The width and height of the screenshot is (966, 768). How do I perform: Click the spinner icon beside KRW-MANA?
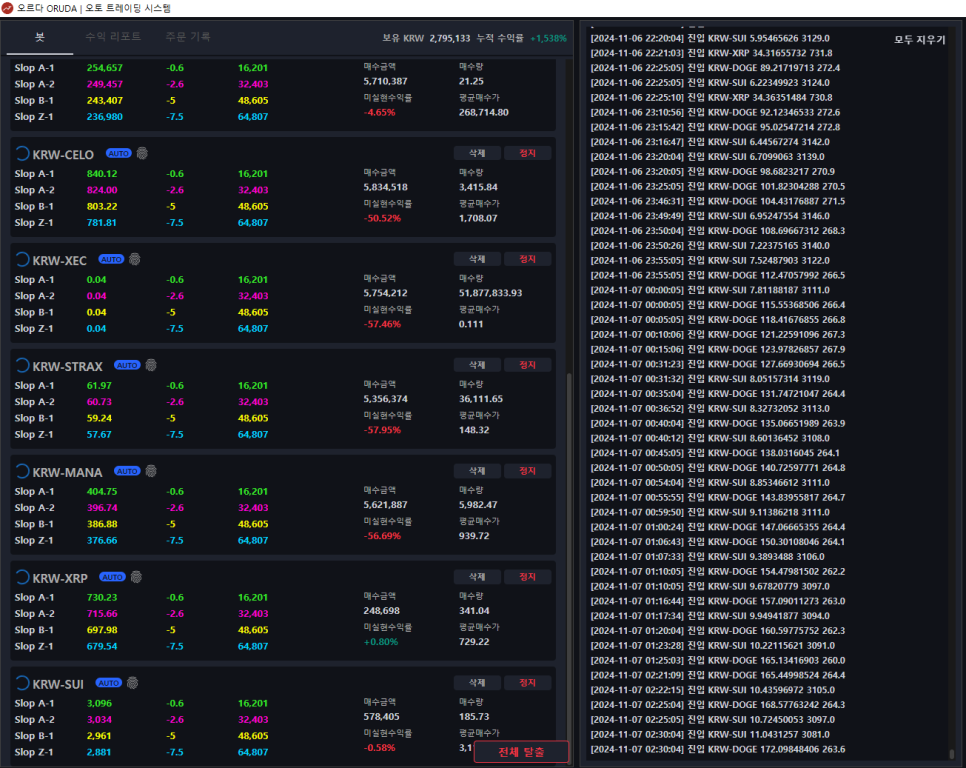[x=22, y=472]
